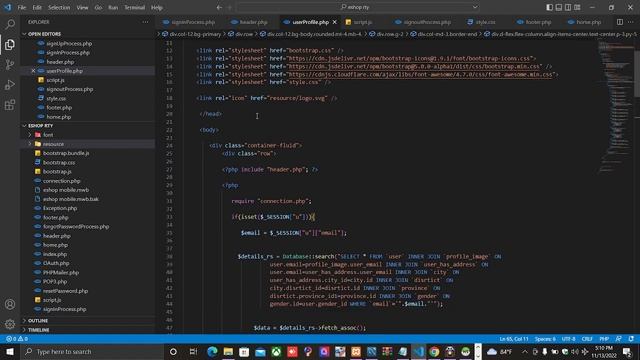Toggle the primary sidebar layout icon
640x360 pixels.
click(x=549, y=7)
